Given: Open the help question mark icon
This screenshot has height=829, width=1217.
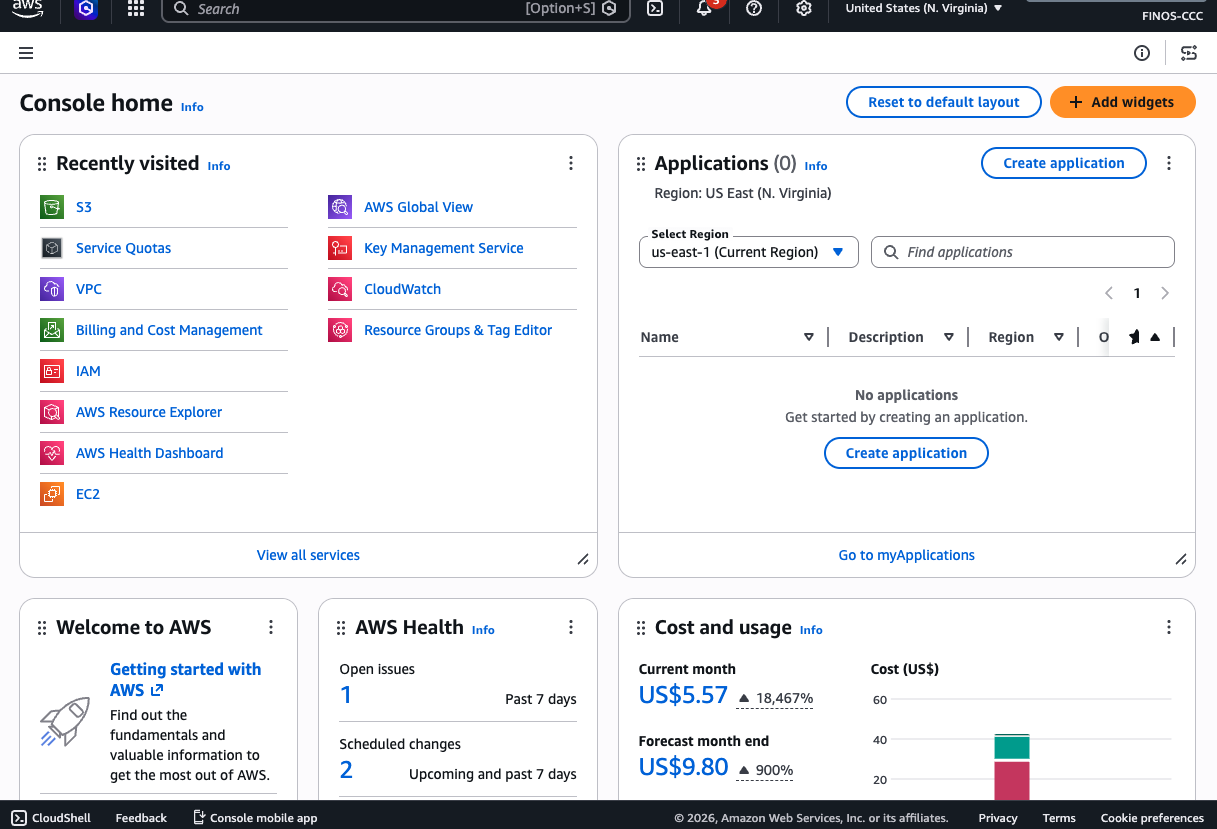Looking at the screenshot, I should (754, 9).
